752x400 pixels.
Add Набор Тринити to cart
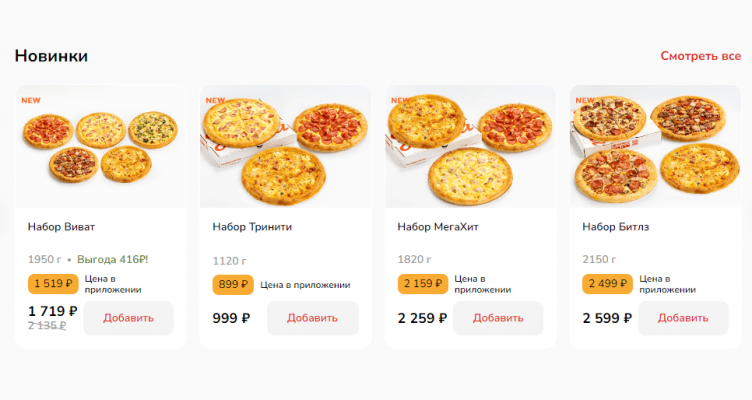click(x=313, y=318)
